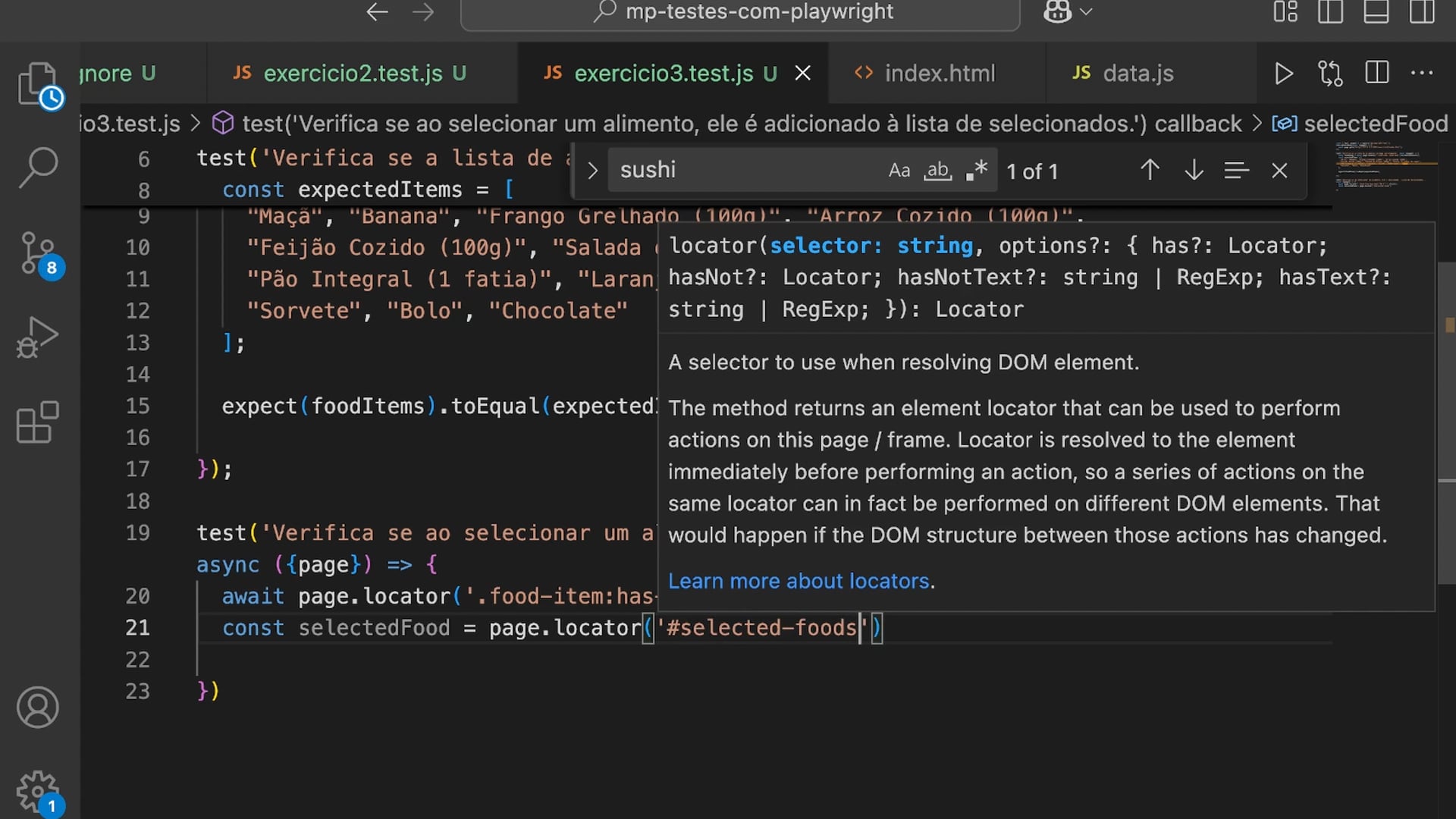1456x819 pixels.
Task: Switch to the exercicio2.test.js tab
Action: click(353, 74)
